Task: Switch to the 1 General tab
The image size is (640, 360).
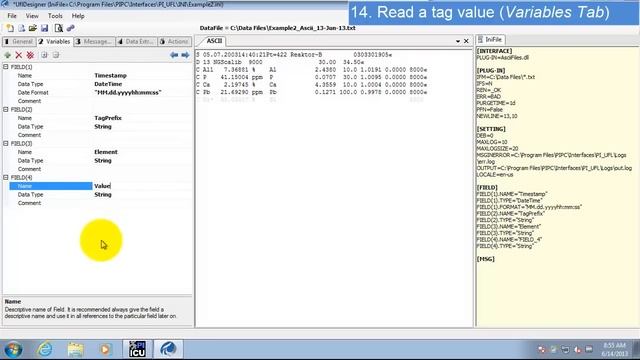Action: 19,42
